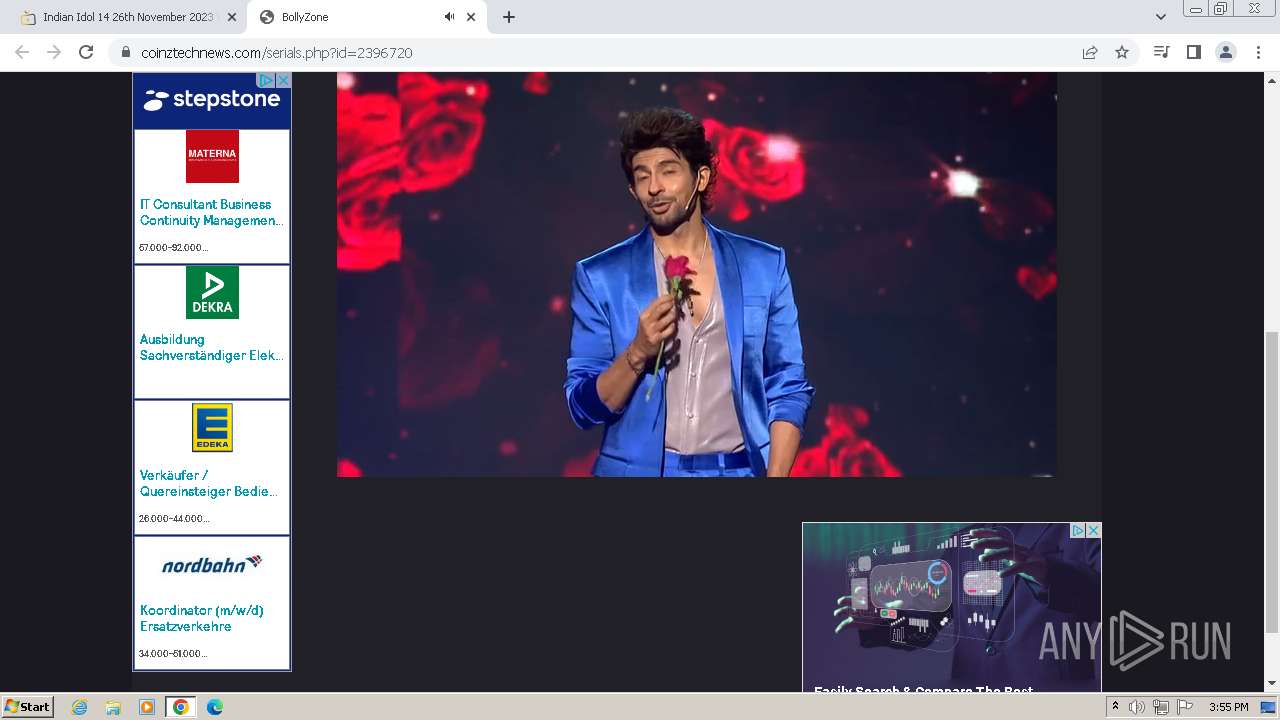Click the 34.000–51.000 salary text
Viewport: 1280px width, 720px height.
[173, 653]
